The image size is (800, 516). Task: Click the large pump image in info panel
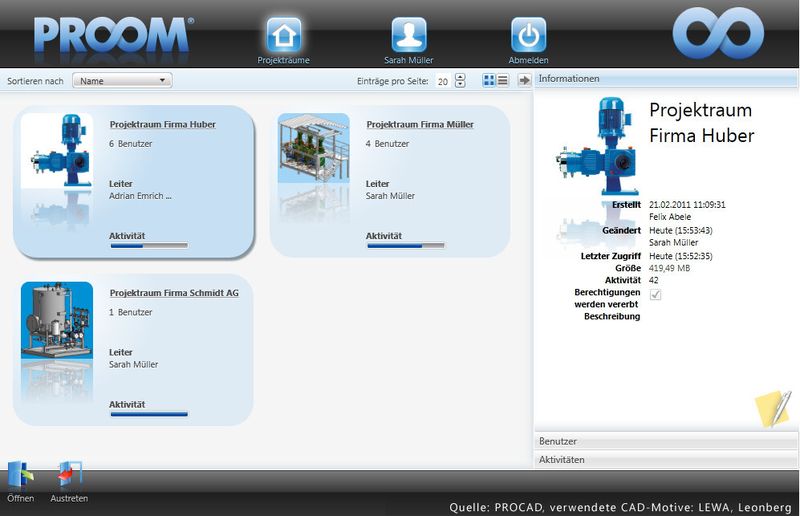coord(596,146)
